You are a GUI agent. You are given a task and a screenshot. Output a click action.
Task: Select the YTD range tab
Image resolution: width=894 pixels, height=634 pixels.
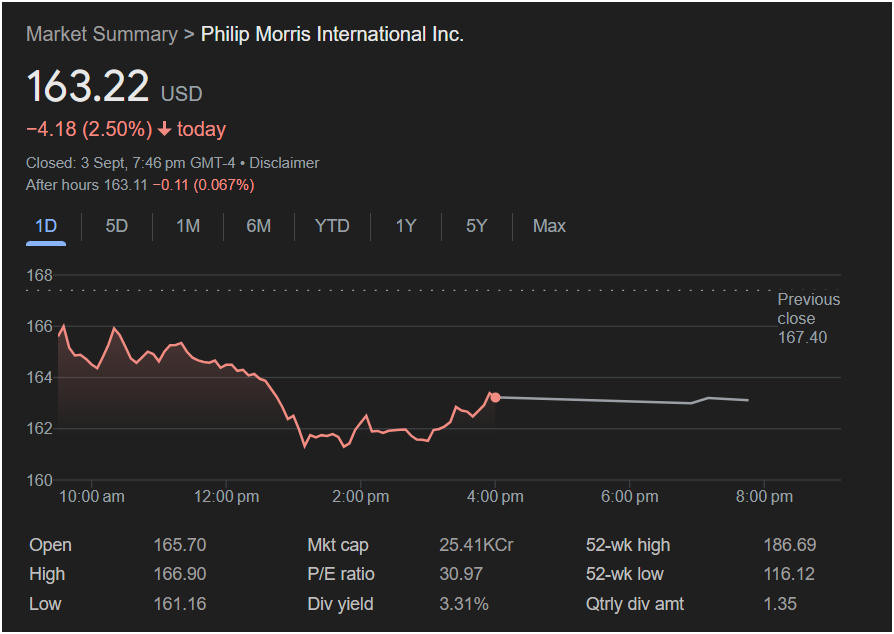pos(332,226)
